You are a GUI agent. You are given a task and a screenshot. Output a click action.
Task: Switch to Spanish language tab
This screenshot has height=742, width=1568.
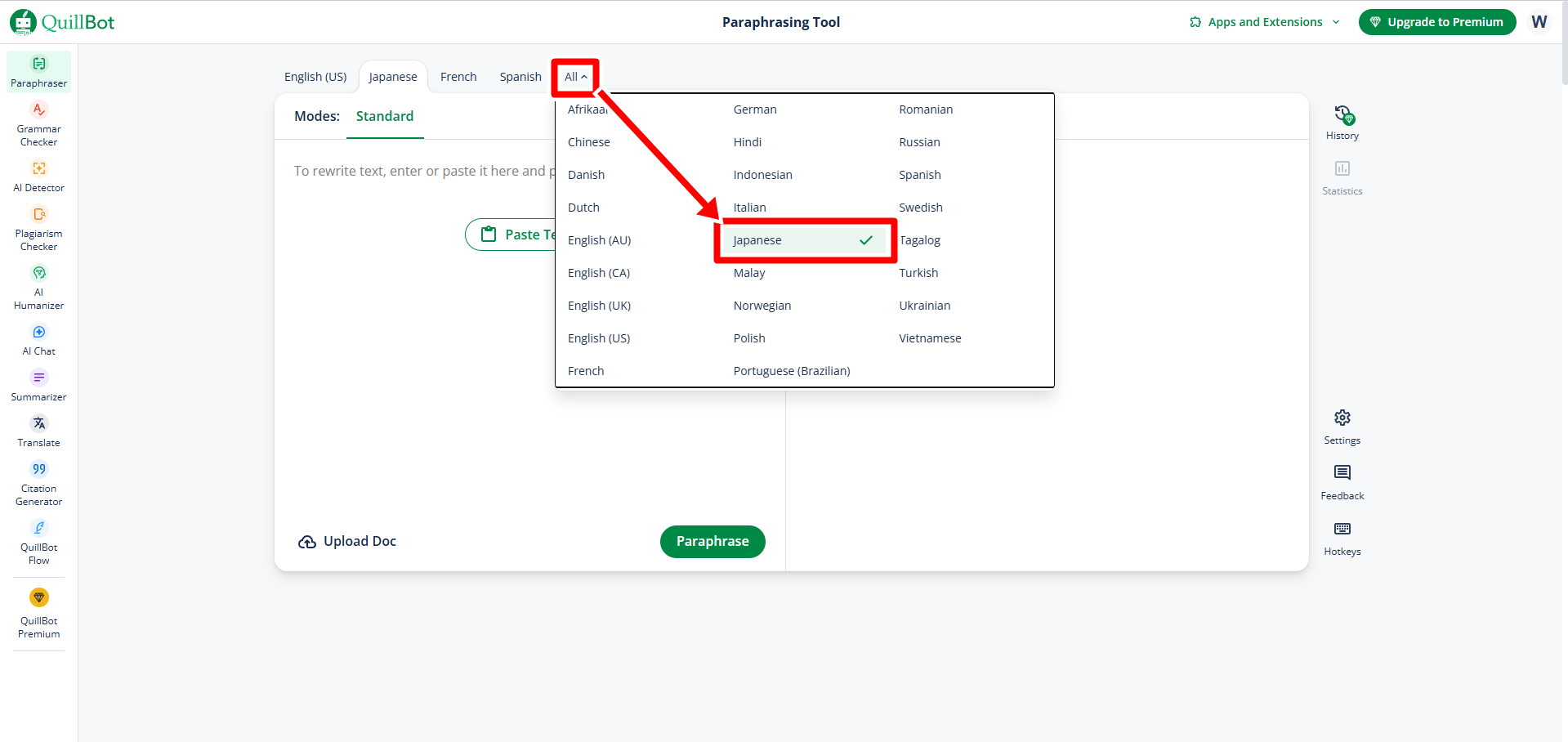[x=520, y=77]
